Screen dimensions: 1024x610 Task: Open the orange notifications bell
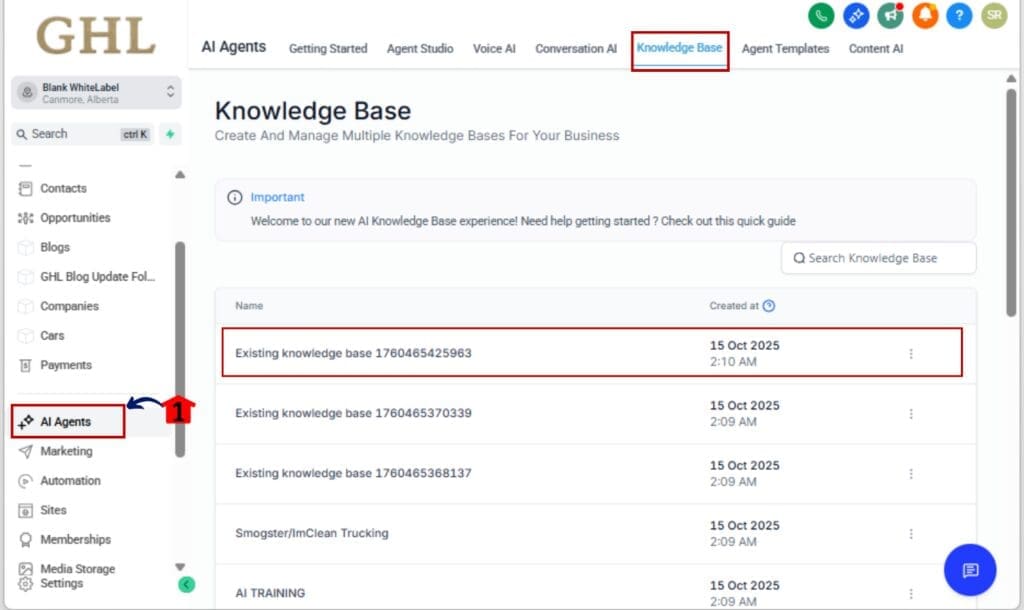pyautogui.click(x=925, y=15)
